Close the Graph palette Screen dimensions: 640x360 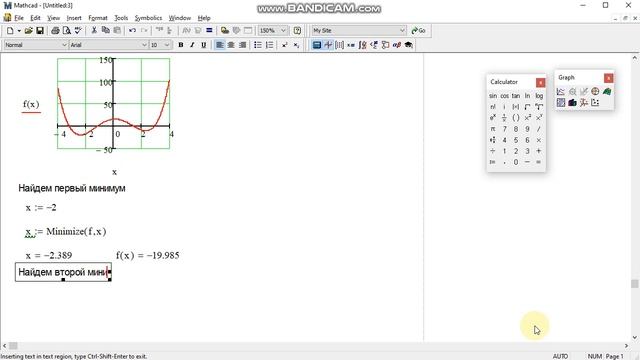coord(608,78)
